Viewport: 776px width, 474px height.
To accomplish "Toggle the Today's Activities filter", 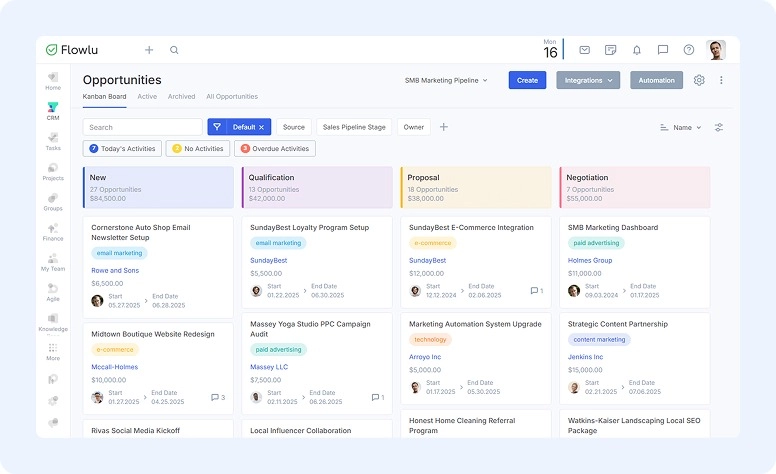I will pos(122,148).
